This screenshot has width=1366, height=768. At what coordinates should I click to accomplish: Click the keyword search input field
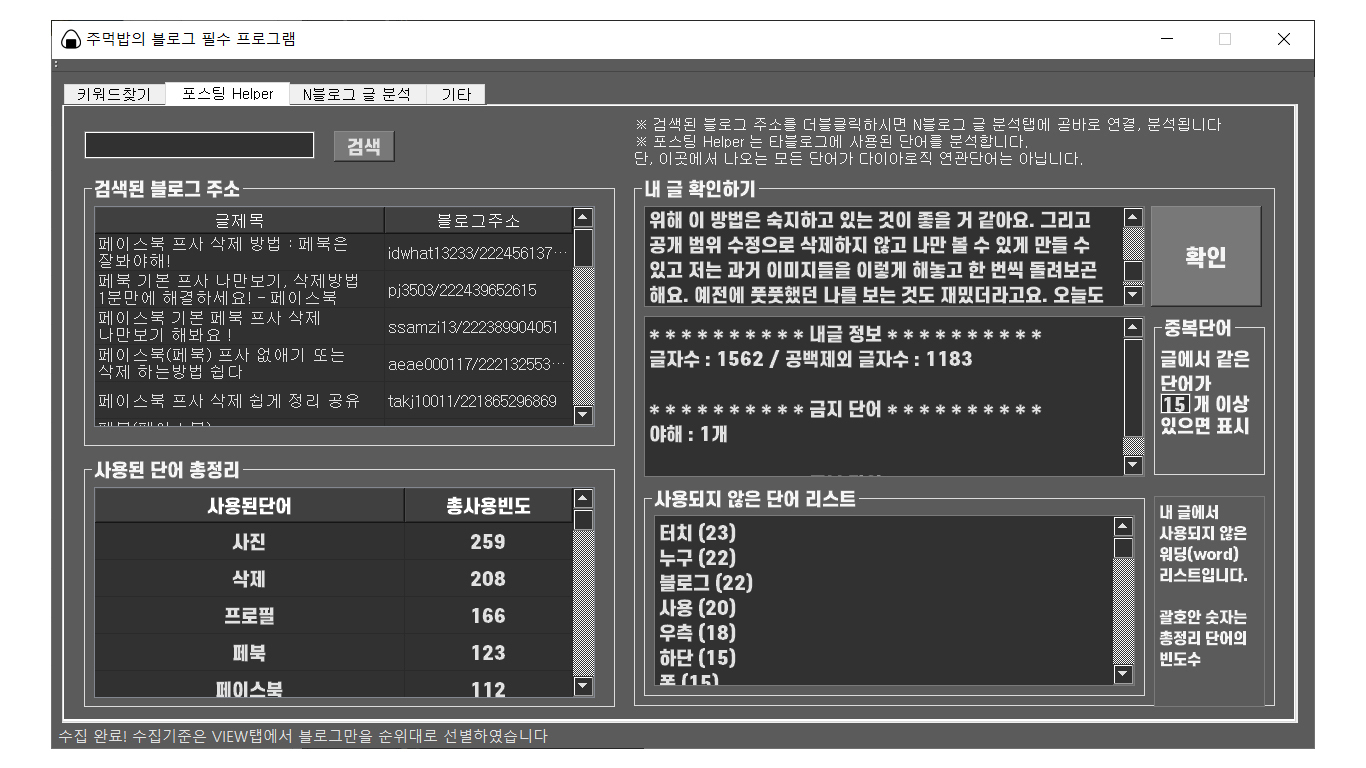(199, 146)
